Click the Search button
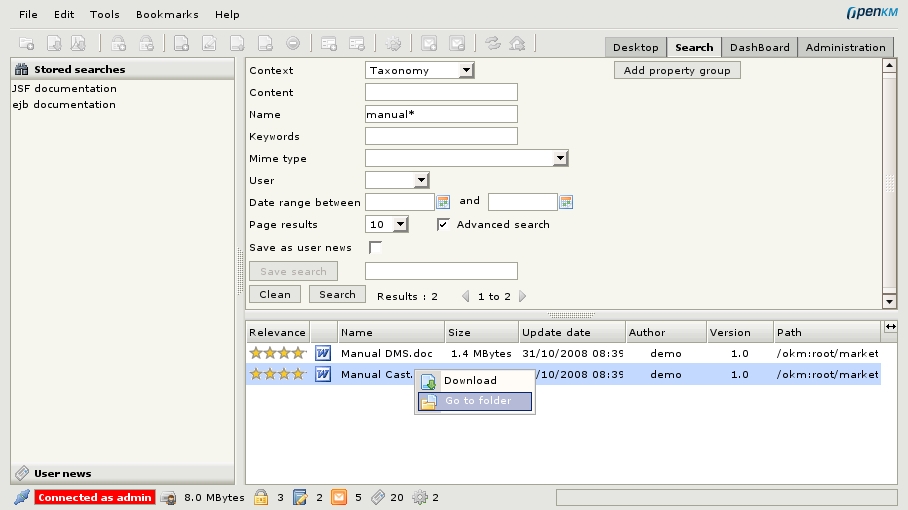908x510 pixels. pos(337,294)
